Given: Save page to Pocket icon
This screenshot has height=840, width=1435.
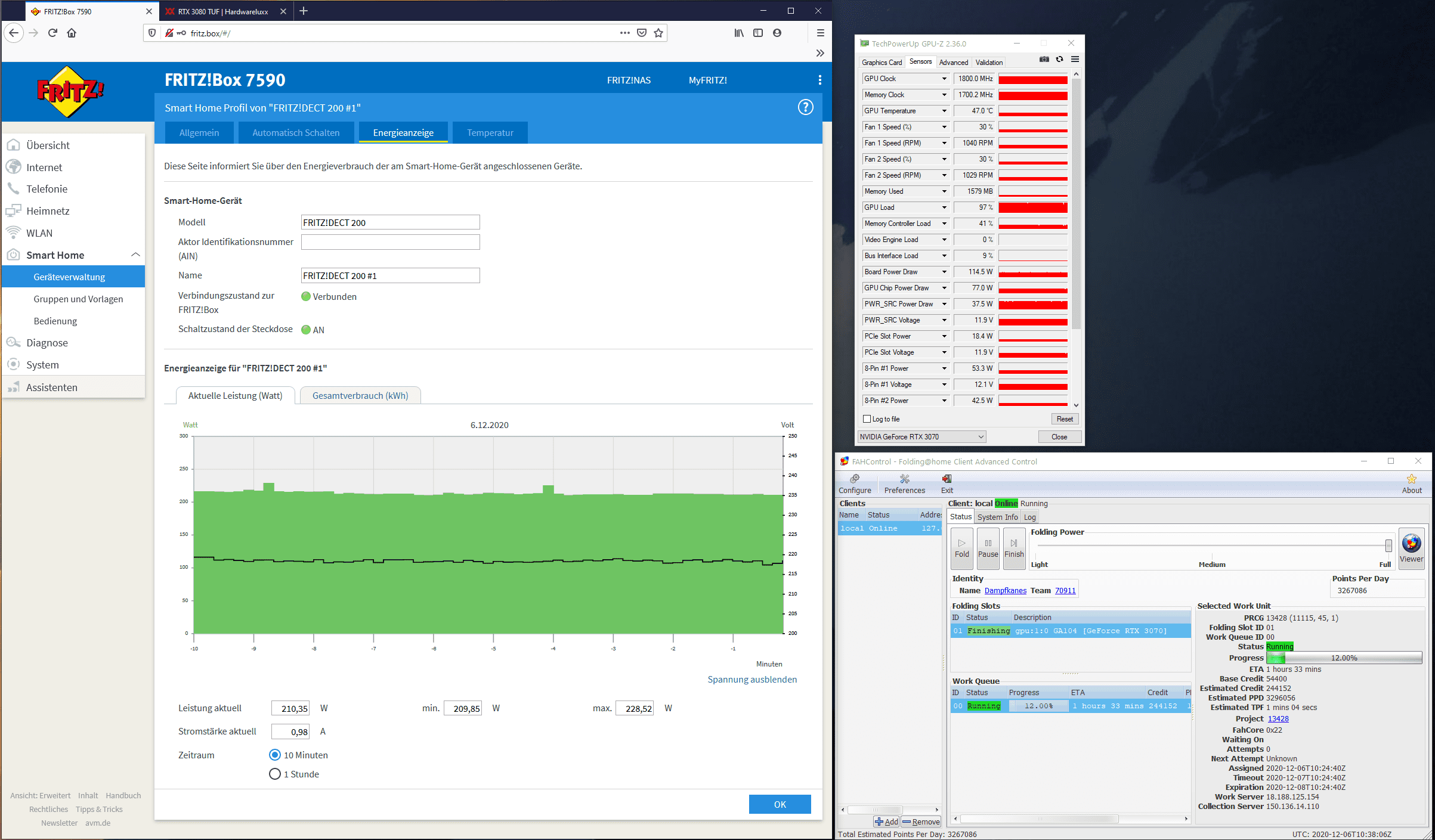Looking at the screenshot, I should pos(642,33).
